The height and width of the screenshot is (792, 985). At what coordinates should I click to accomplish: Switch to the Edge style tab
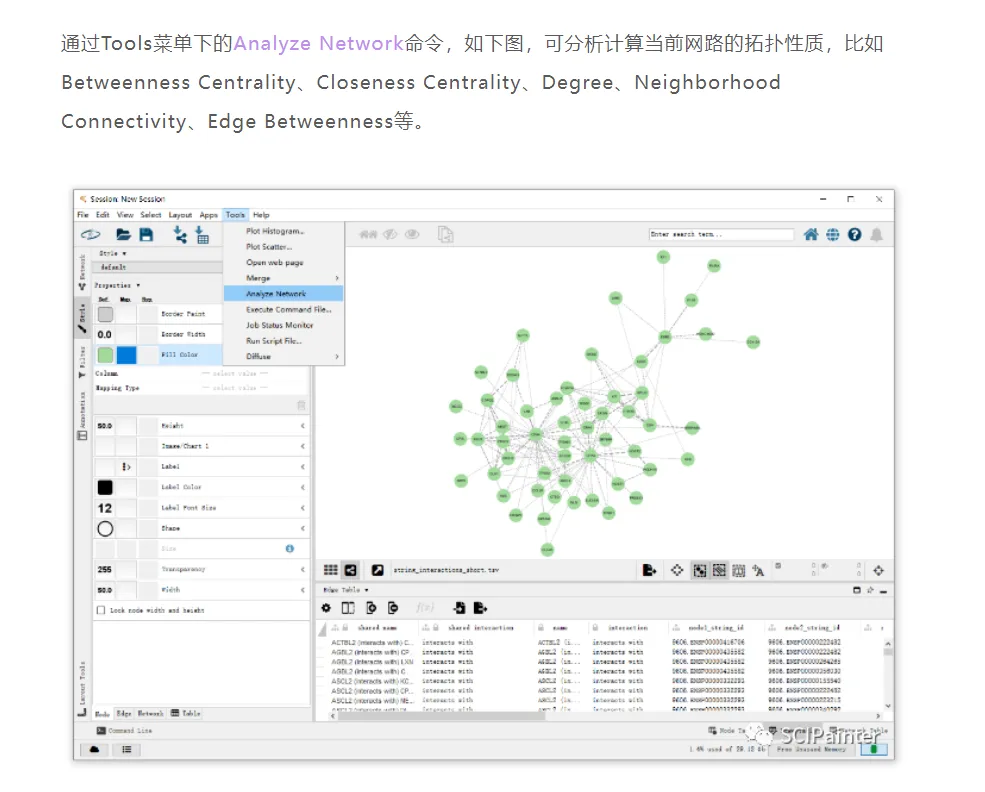click(x=124, y=713)
